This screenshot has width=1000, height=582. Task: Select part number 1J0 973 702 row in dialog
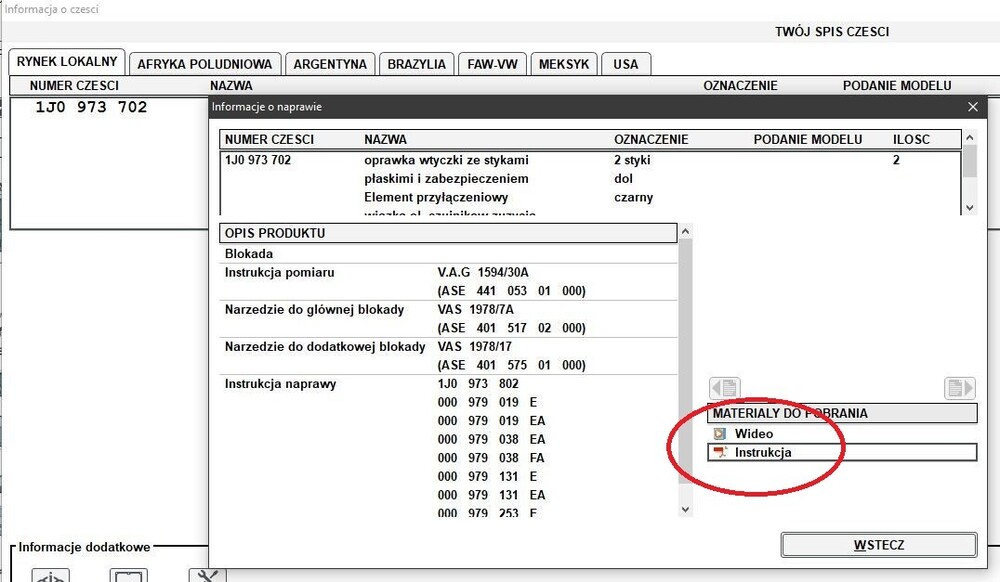(x=258, y=160)
